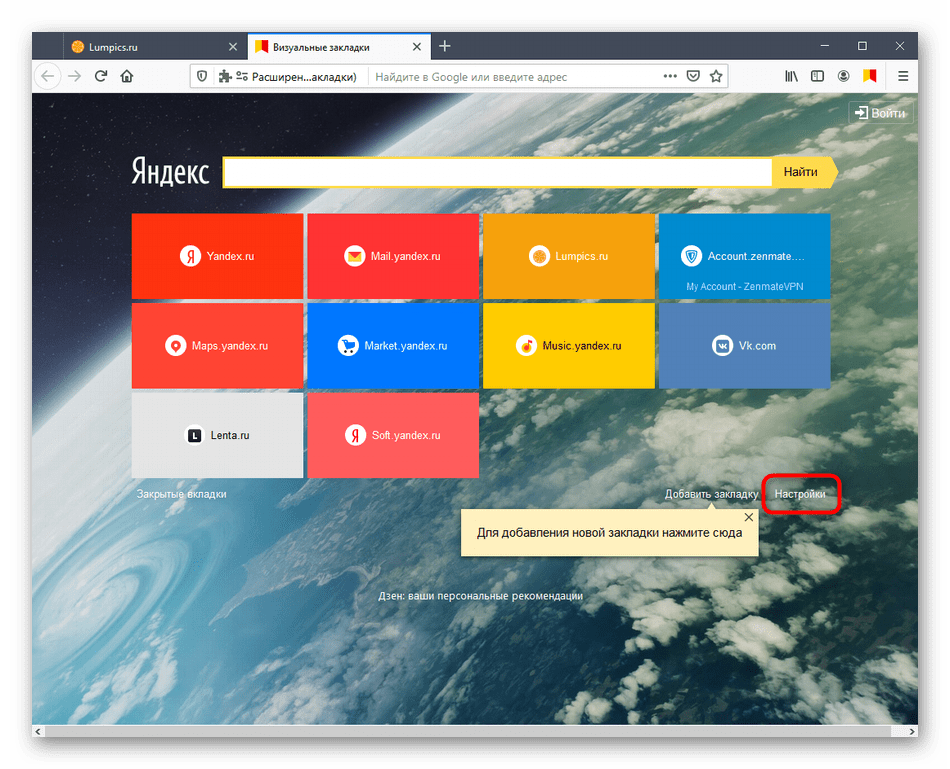Open the Firefox hamburger menu
Screen dimensions: 950x769
[x=903, y=76]
